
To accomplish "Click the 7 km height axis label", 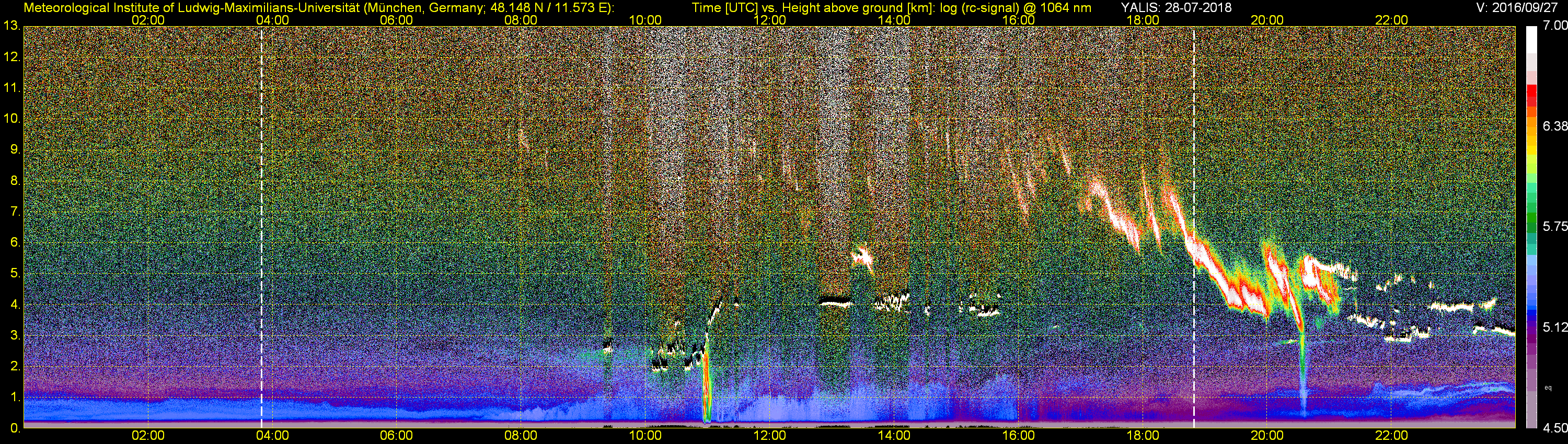I will (15, 212).
